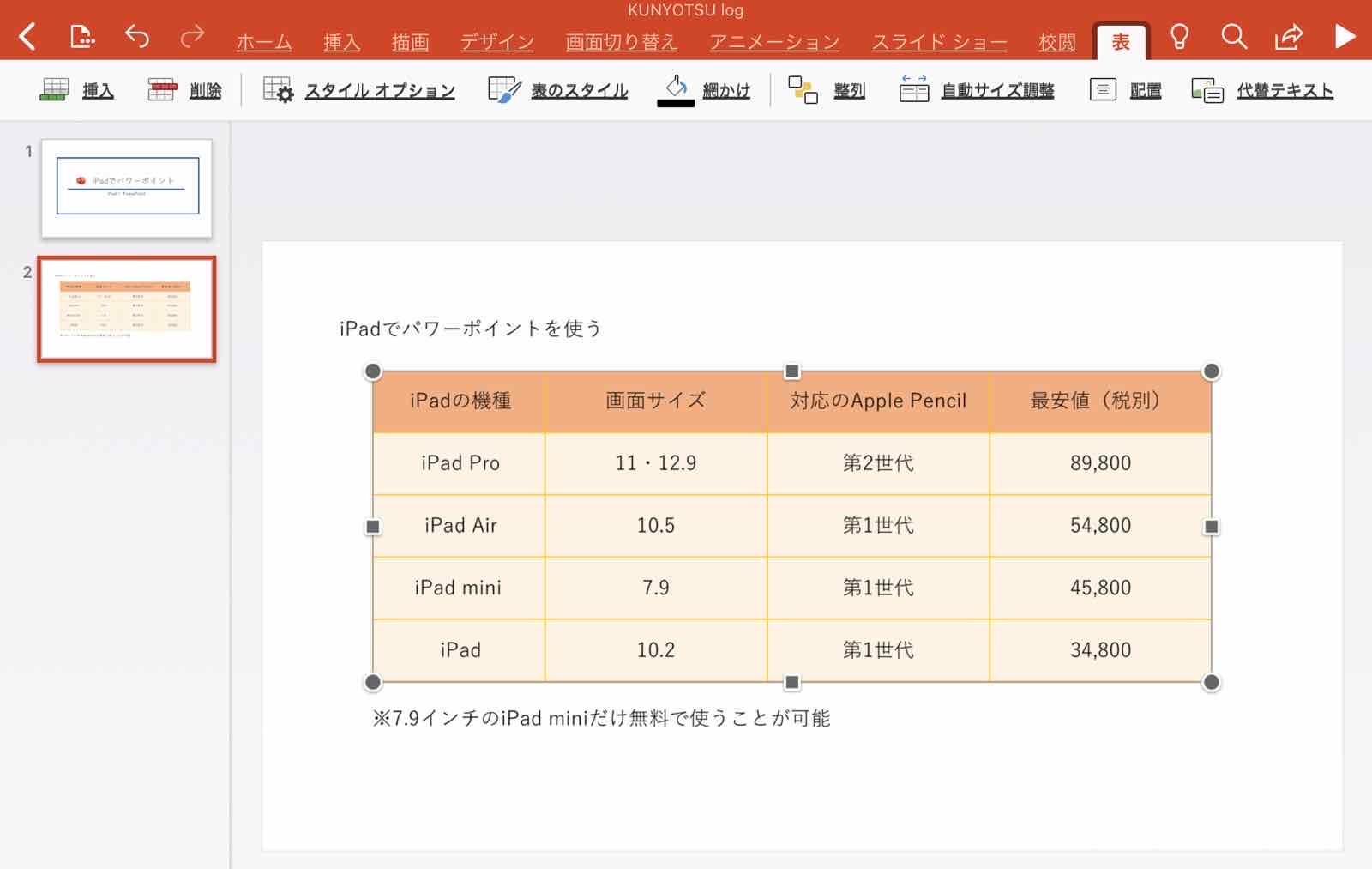The width and height of the screenshot is (1372, 869).
Task: Select slide 1 thumbnail
Action: tap(127, 188)
